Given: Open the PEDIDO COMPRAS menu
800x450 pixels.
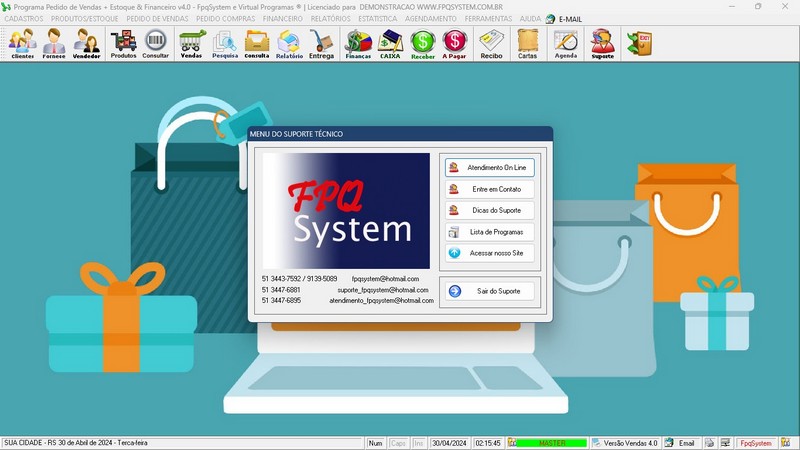Looking at the screenshot, I should (226, 18).
